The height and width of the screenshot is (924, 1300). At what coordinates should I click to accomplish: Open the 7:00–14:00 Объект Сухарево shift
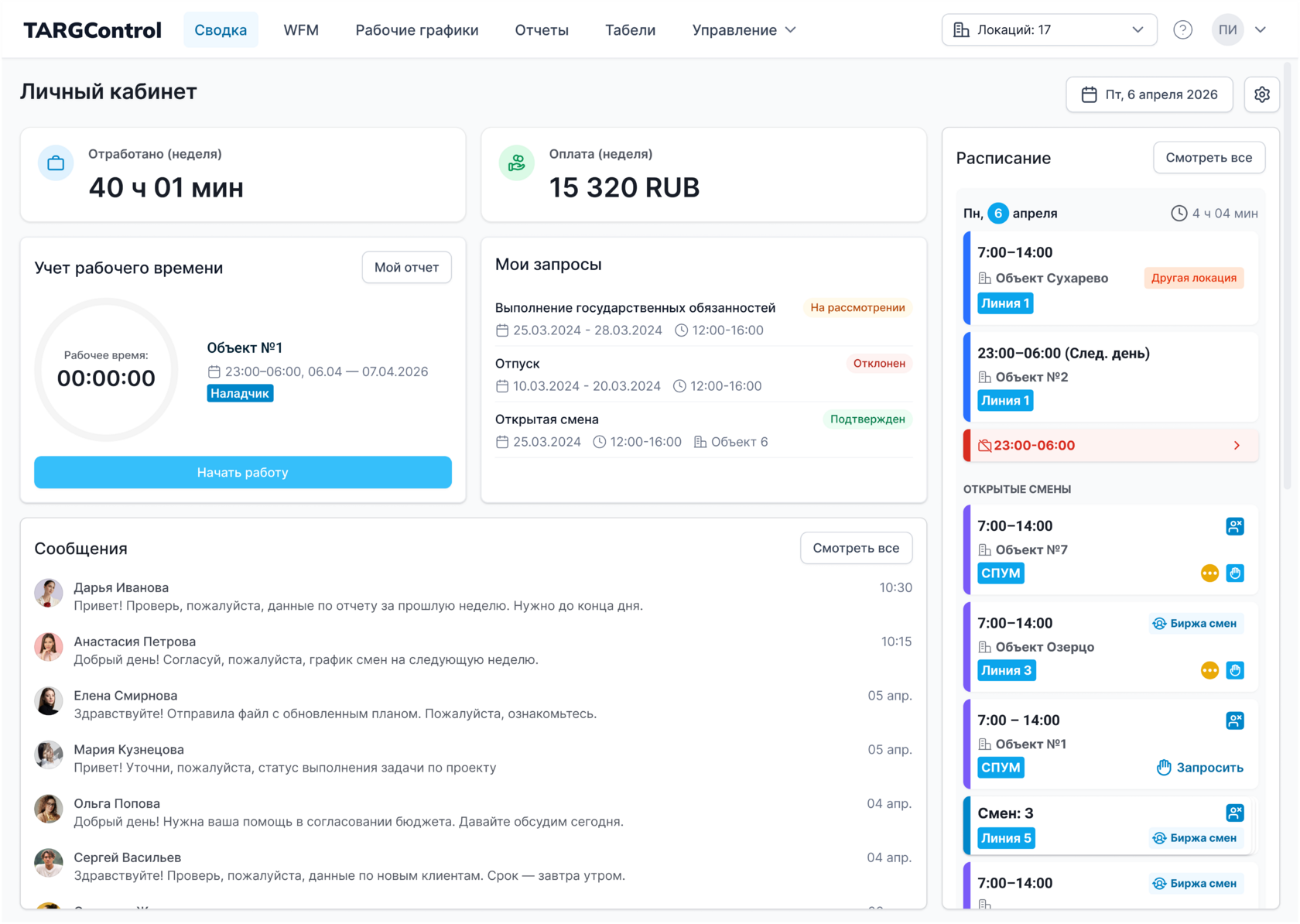pos(1110,278)
